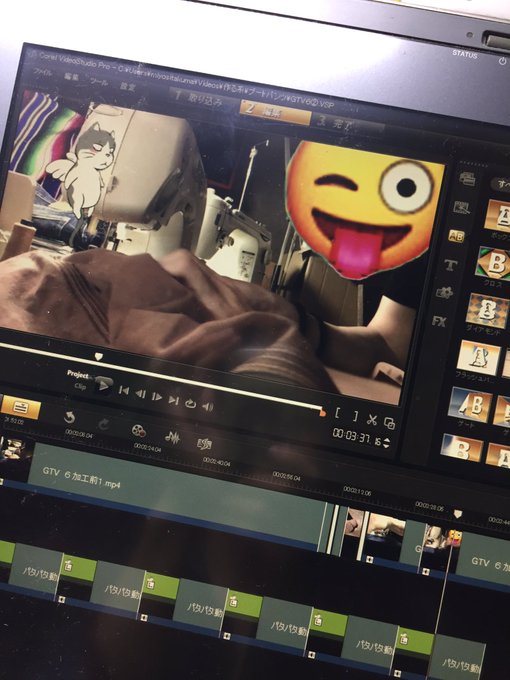Jump to the end with End button
510x680 pixels.
click(x=173, y=400)
